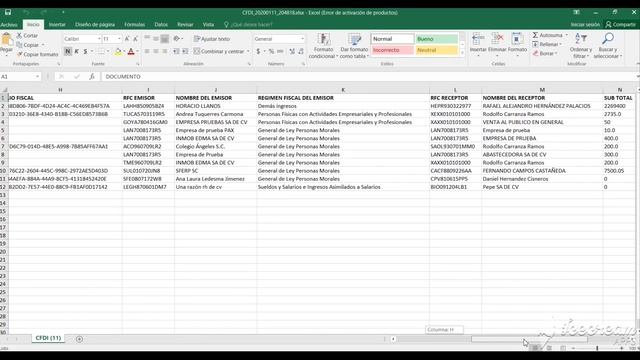The width and height of the screenshot is (640, 360).
Task: Switch to the Insertar tab
Action: (57, 24)
